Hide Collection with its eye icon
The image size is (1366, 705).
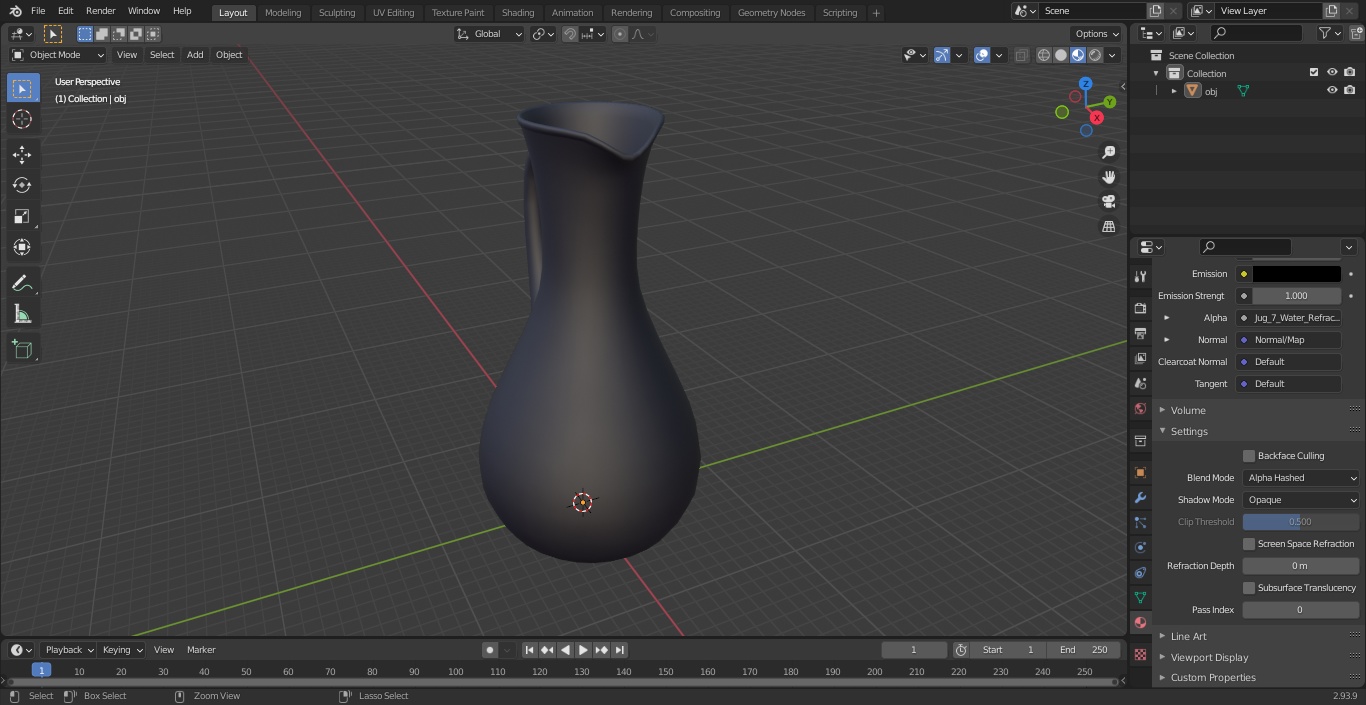click(1332, 73)
